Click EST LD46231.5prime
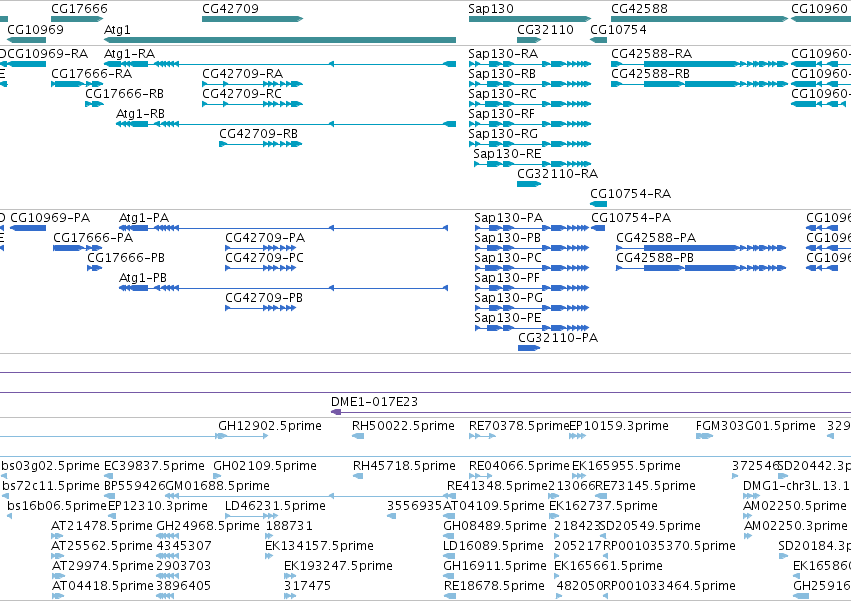Viewport: 851px width, 601px height. [x=275, y=506]
